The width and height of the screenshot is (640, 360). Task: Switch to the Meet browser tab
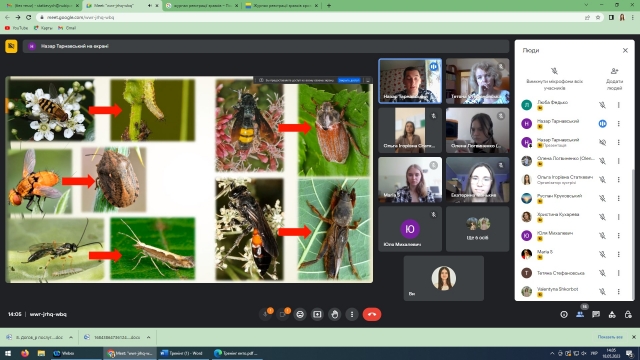point(122,6)
